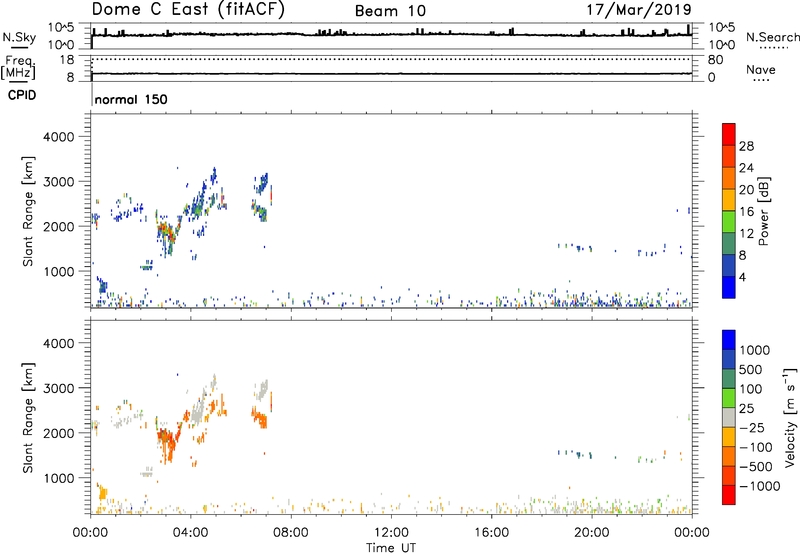The height and width of the screenshot is (554, 800).
Task: Click the "Beam 10" label
Action: tap(390, 11)
